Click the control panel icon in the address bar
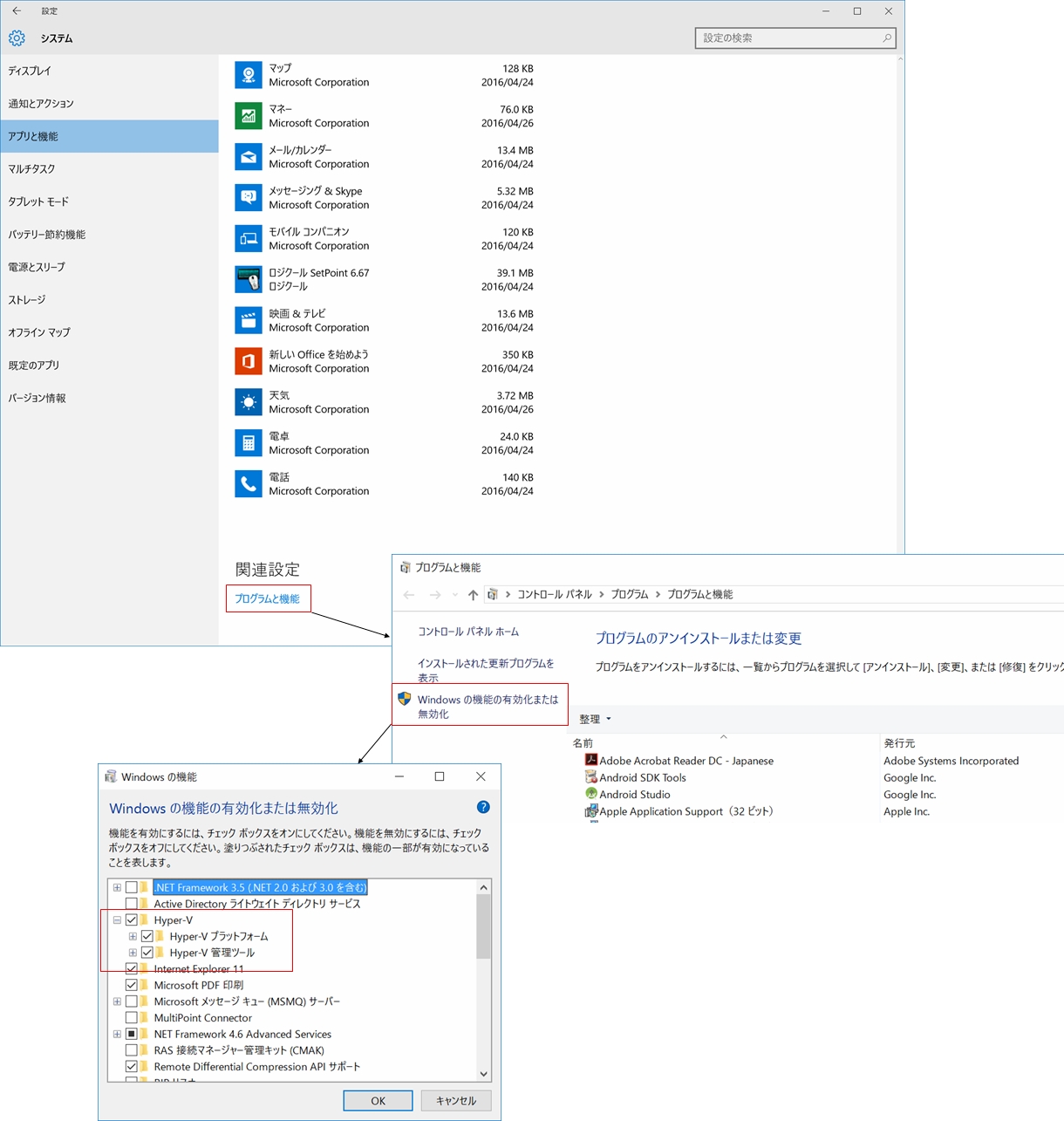1064x1121 pixels. [493, 595]
